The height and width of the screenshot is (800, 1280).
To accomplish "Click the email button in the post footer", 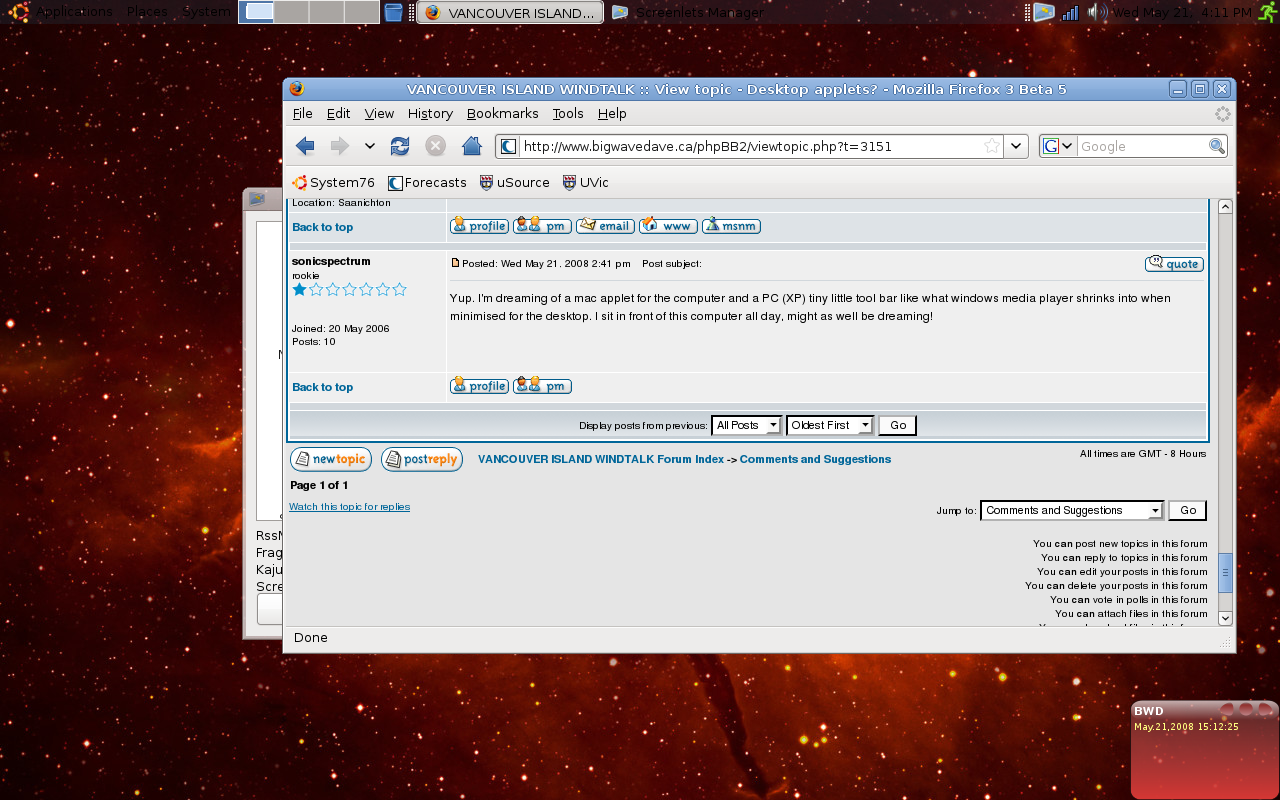I will click(605, 226).
